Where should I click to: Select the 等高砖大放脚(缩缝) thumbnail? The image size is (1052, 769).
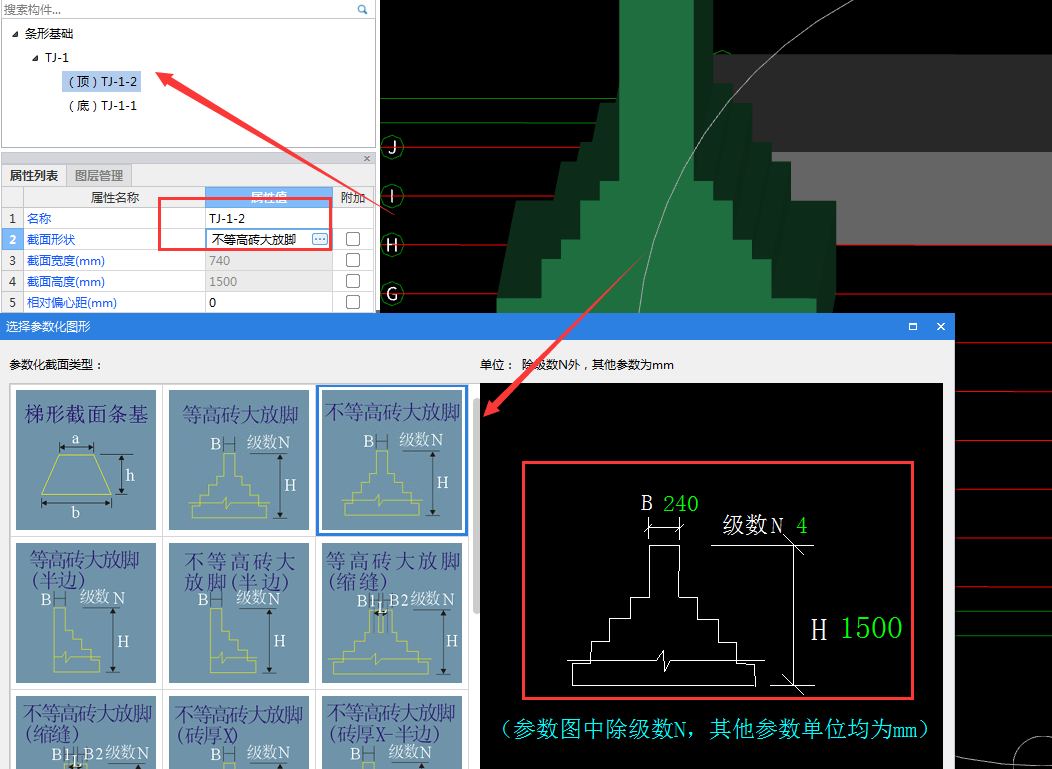point(392,613)
